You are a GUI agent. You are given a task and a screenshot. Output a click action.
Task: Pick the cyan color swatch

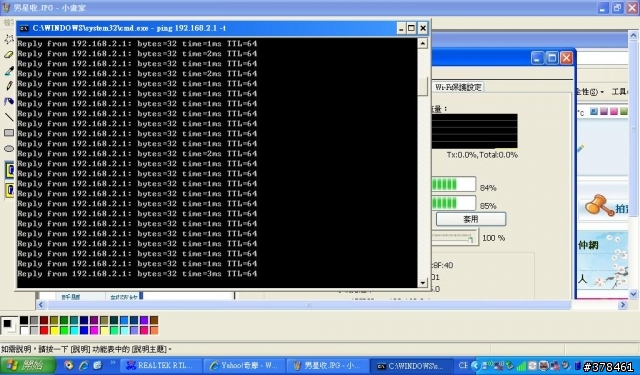[x=74, y=330]
